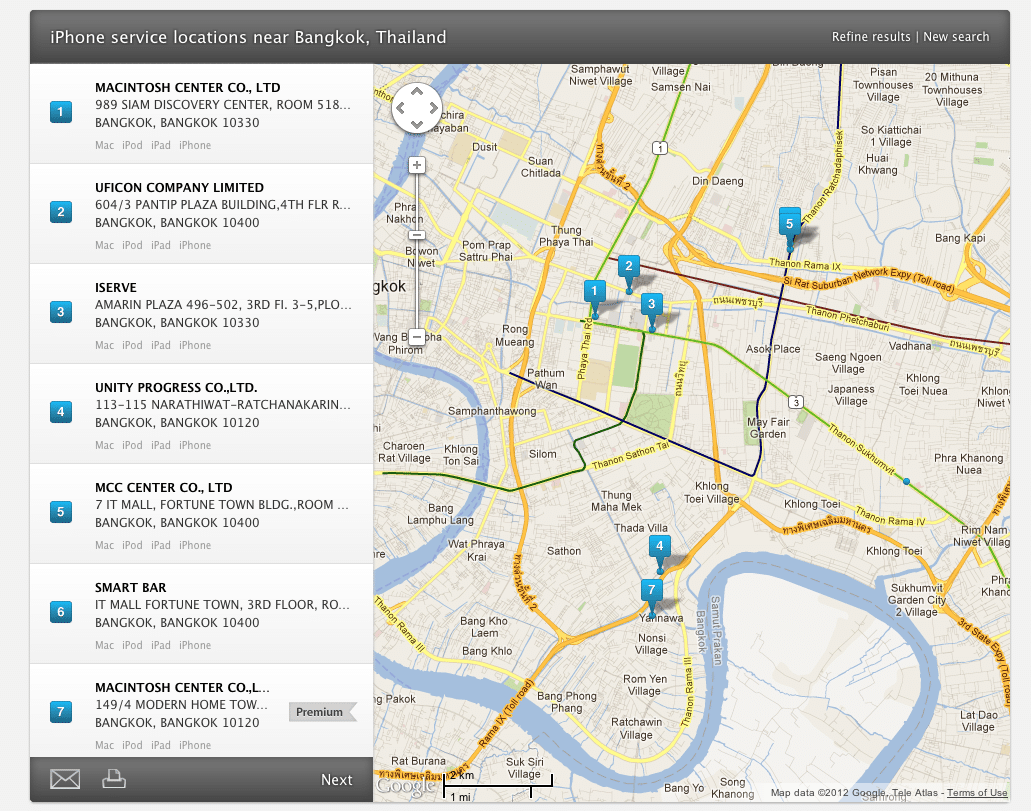Click the iPod tag in the MCC CENTER row
The width and height of the screenshot is (1031, 811).
[132, 545]
